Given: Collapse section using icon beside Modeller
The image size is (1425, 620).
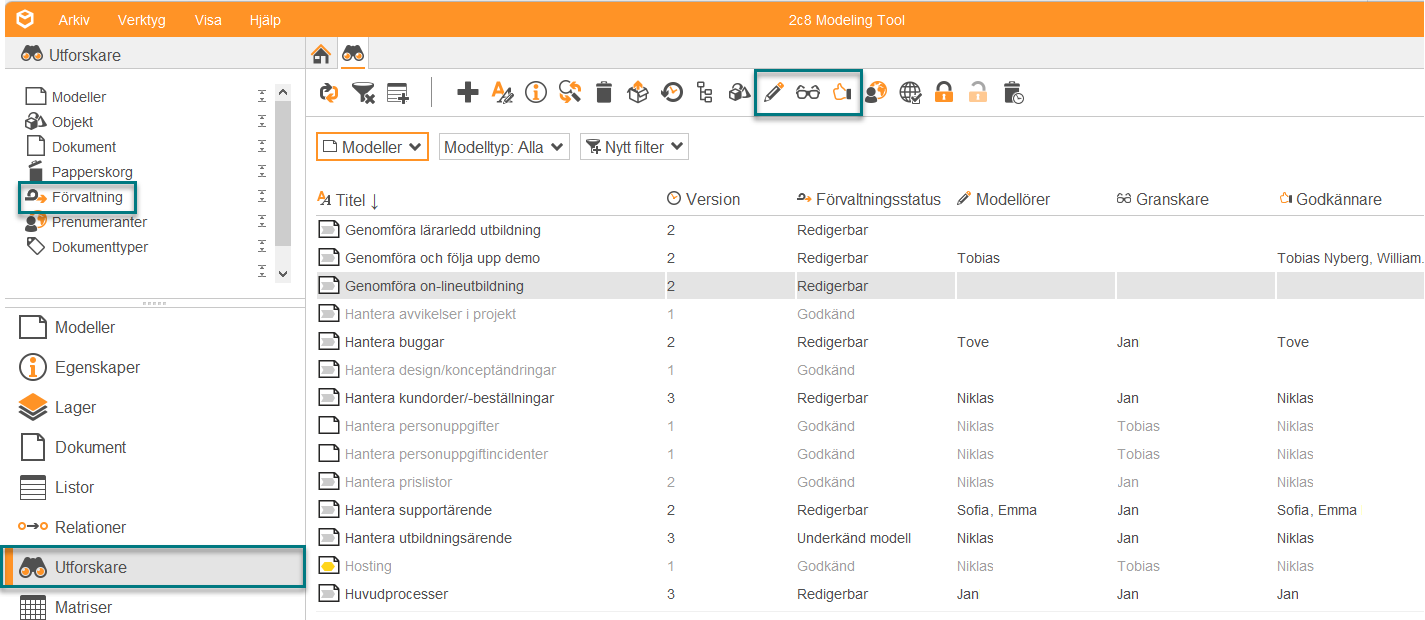Looking at the screenshot, I should tap(261, 96).
